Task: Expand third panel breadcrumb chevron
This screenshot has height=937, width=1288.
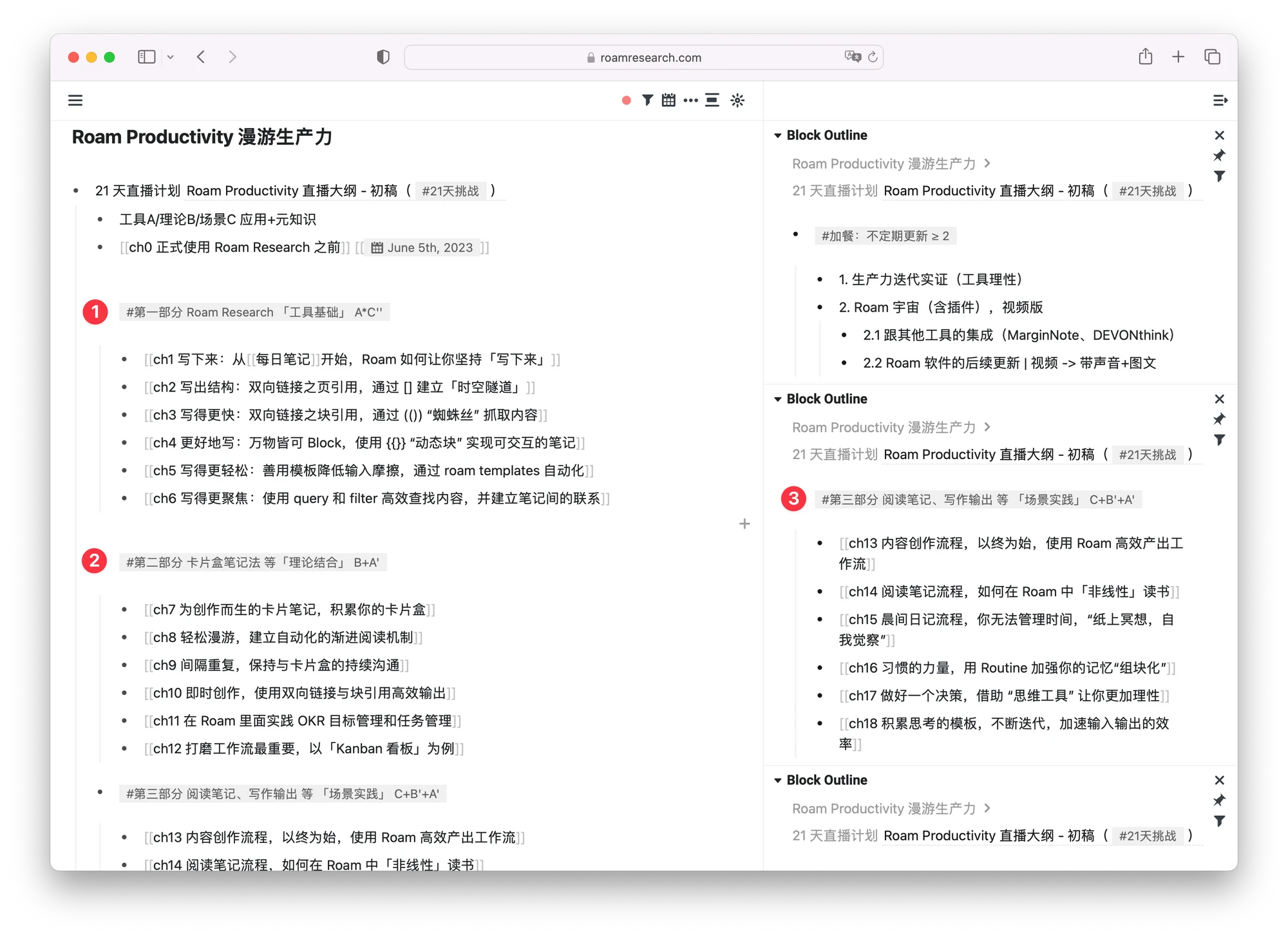Action: coord(987,809)
